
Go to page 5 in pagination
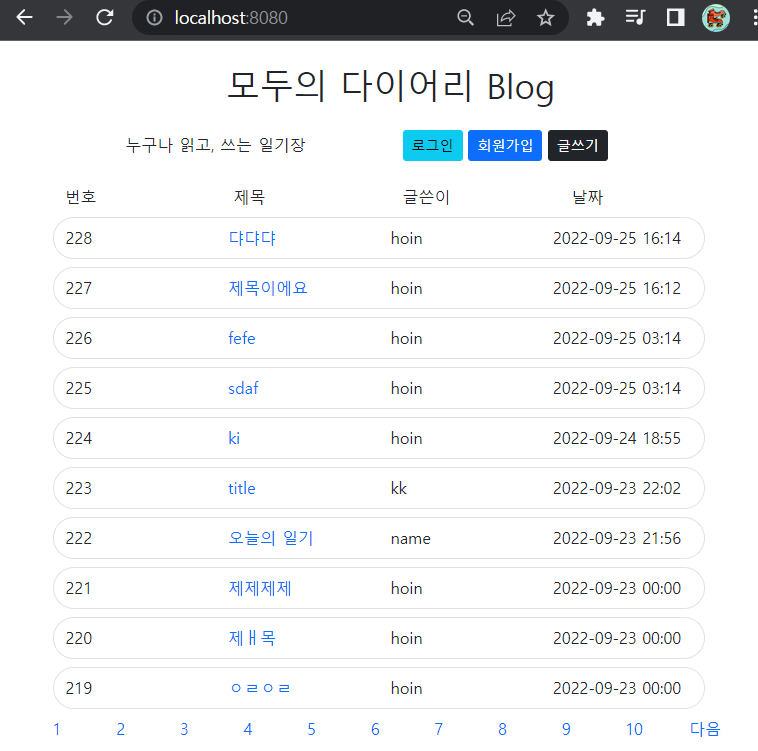coord(311,729)
